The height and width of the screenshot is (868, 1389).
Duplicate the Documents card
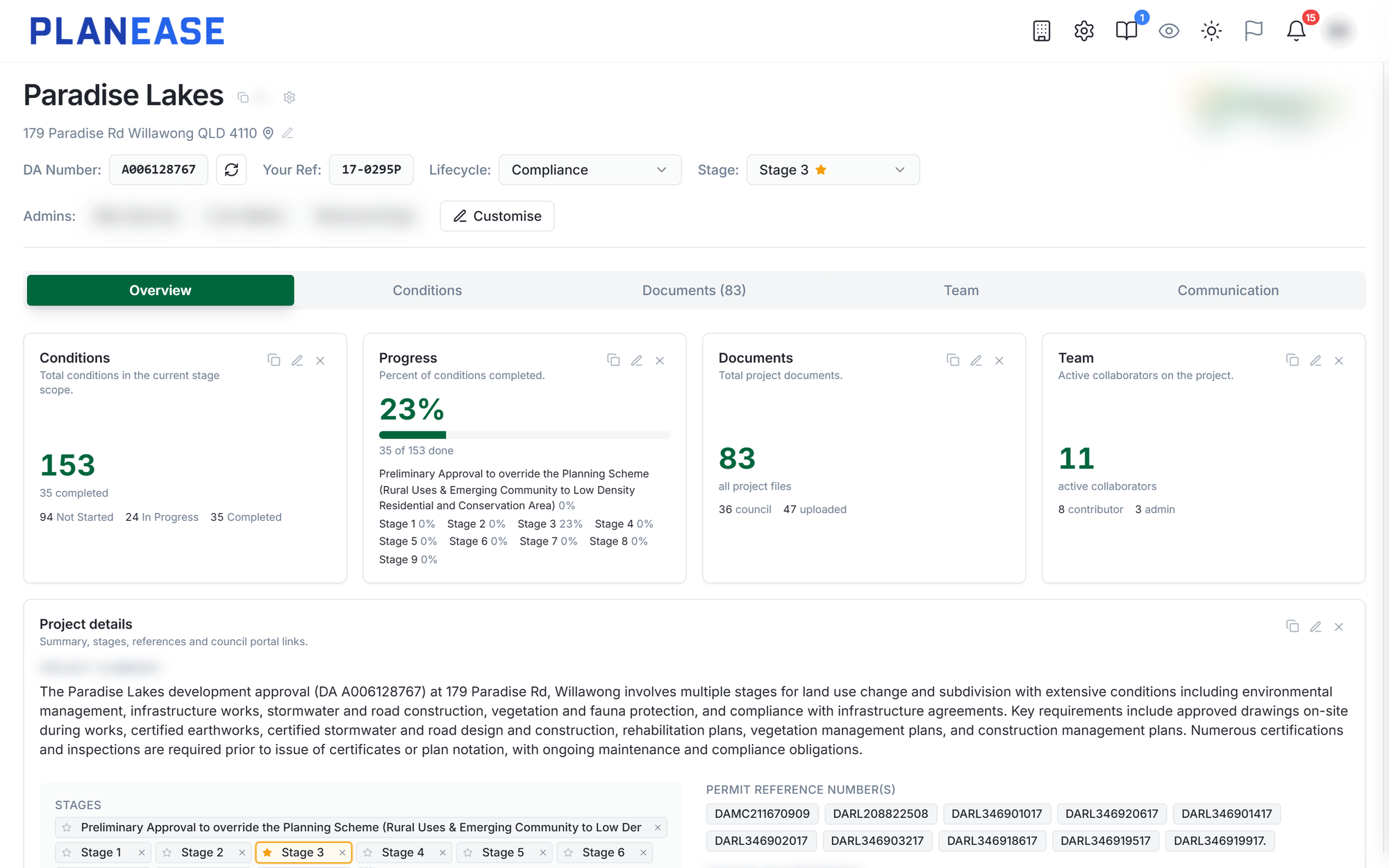(953, 360)
